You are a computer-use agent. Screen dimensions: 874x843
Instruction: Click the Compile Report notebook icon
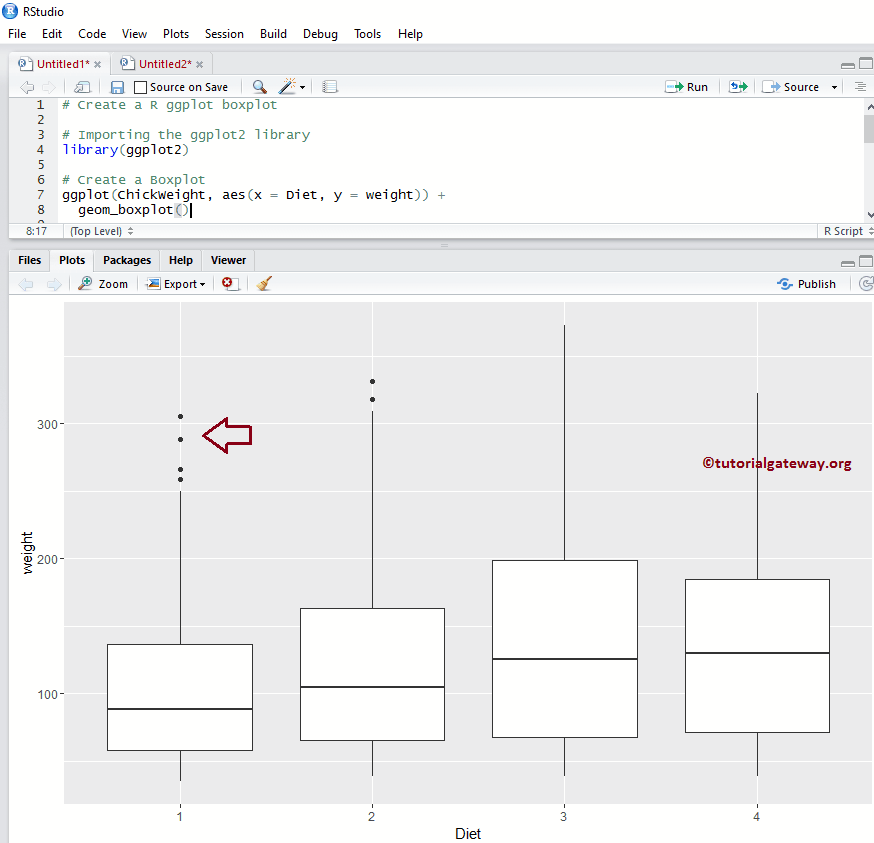[x=330, y=86]
